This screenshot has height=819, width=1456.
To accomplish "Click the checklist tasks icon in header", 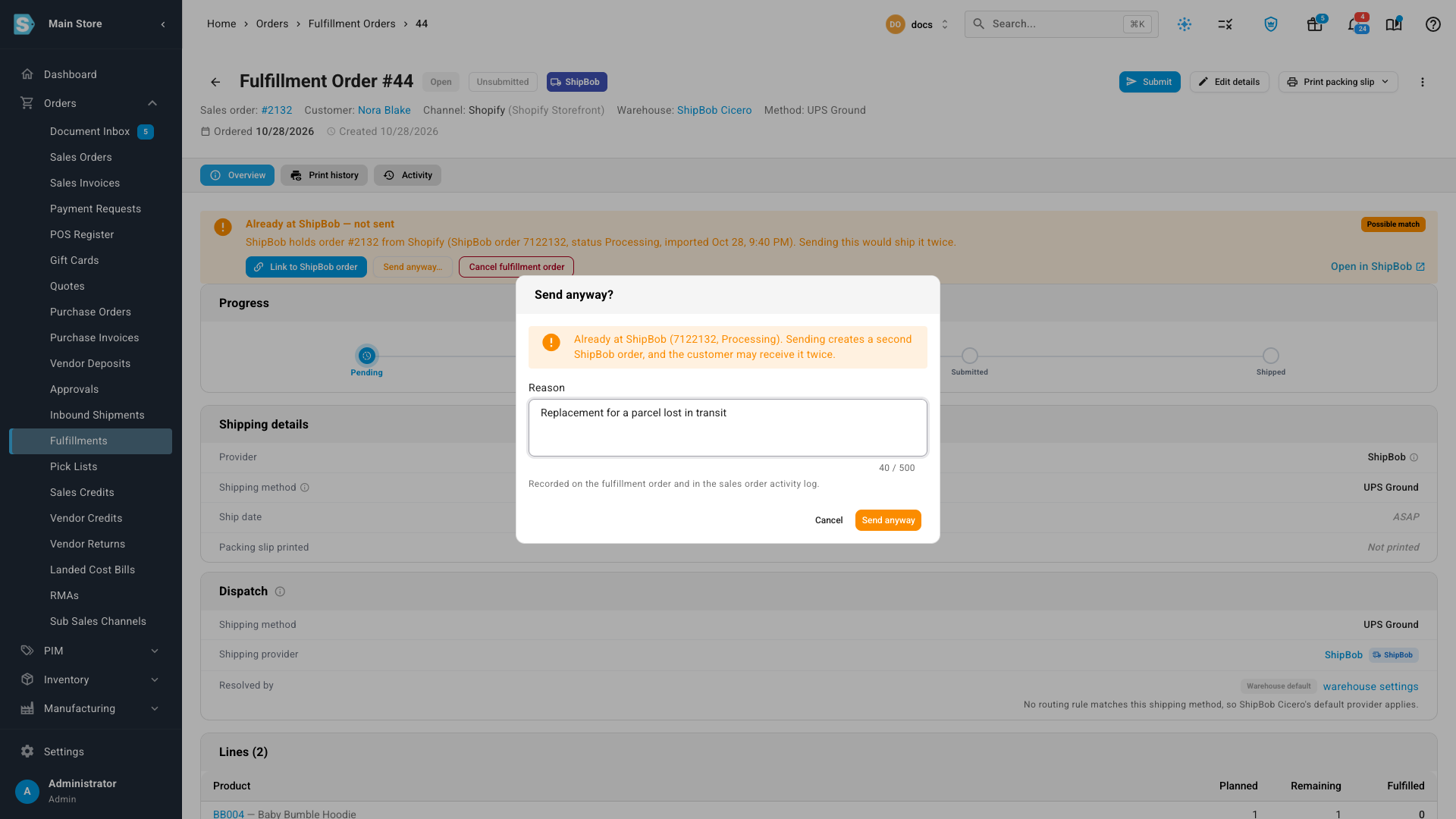I will [1225, 24].
